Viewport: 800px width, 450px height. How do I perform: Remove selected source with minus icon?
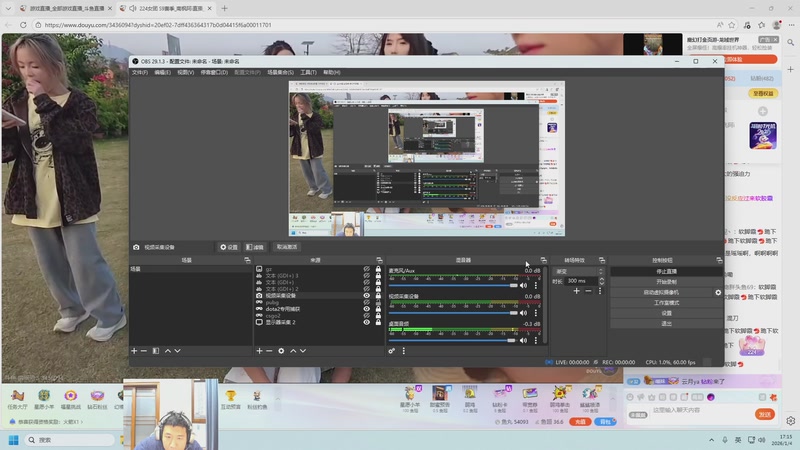269,351
